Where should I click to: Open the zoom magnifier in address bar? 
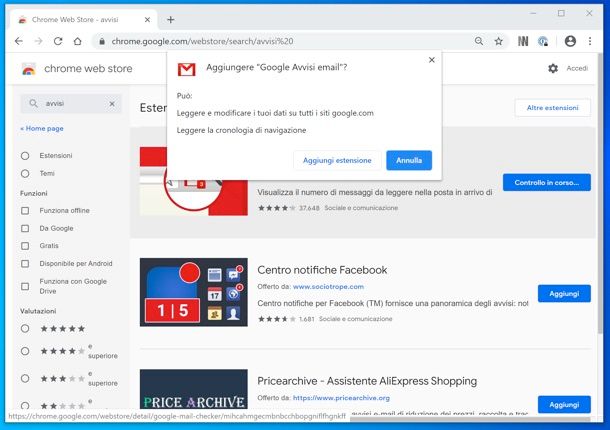pyautogui.click(x=479, y=41)
